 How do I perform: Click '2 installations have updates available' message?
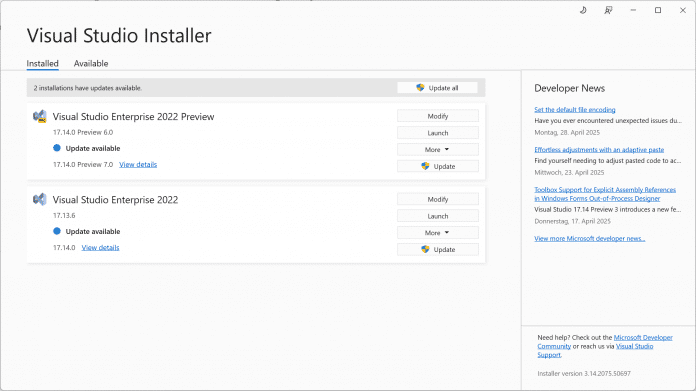(x=88, y=88)
